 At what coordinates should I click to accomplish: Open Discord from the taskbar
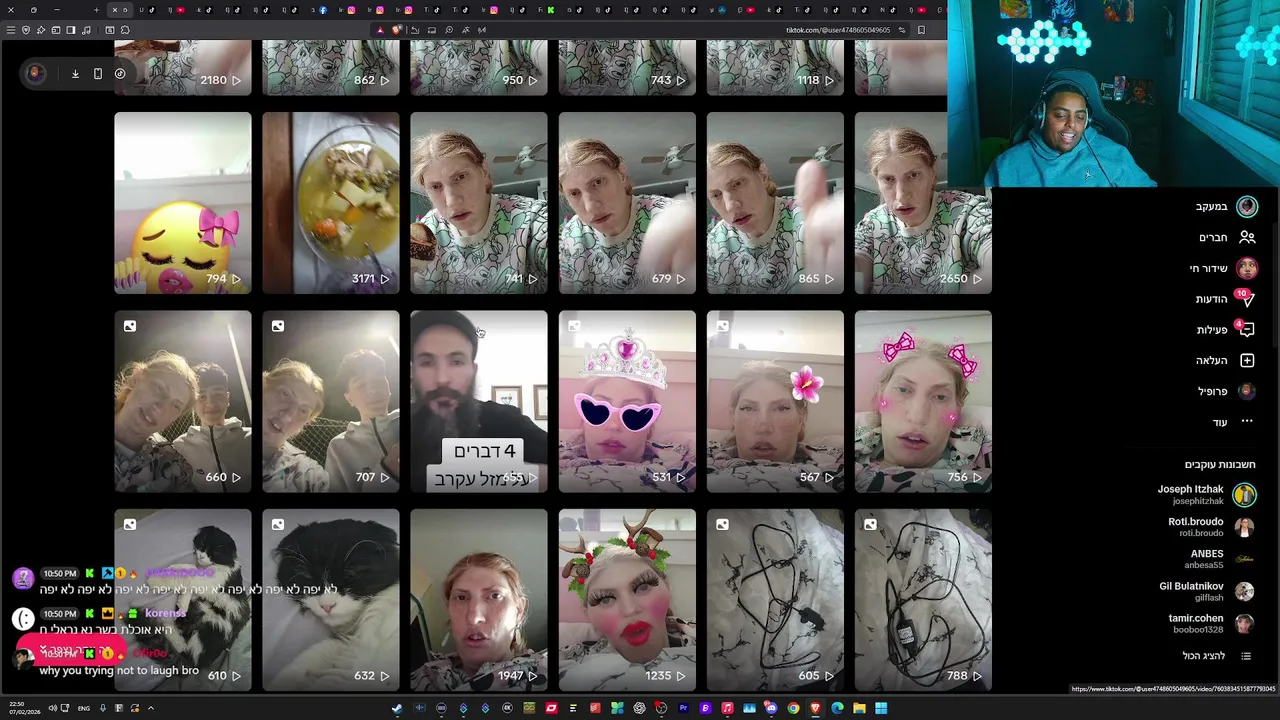tap(771, 708)
